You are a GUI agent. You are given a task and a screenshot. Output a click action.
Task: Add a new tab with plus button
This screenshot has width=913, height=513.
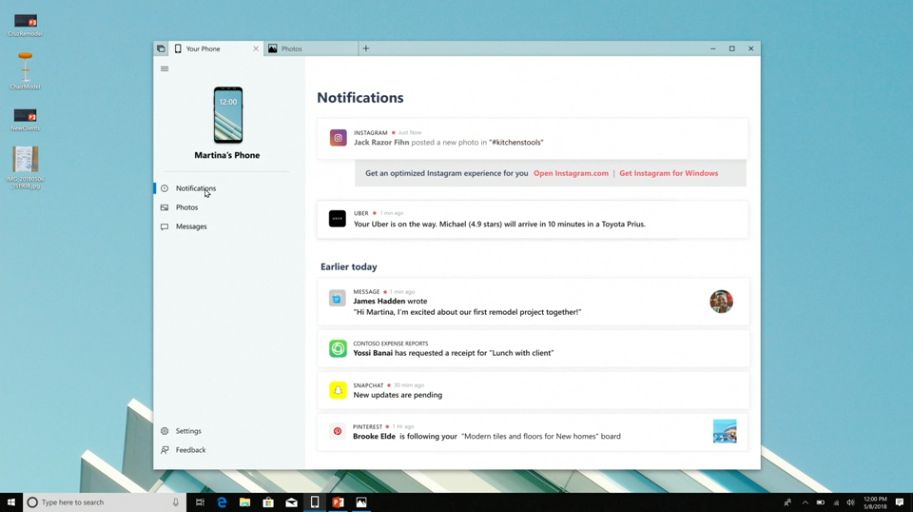(x=366, y=48)
